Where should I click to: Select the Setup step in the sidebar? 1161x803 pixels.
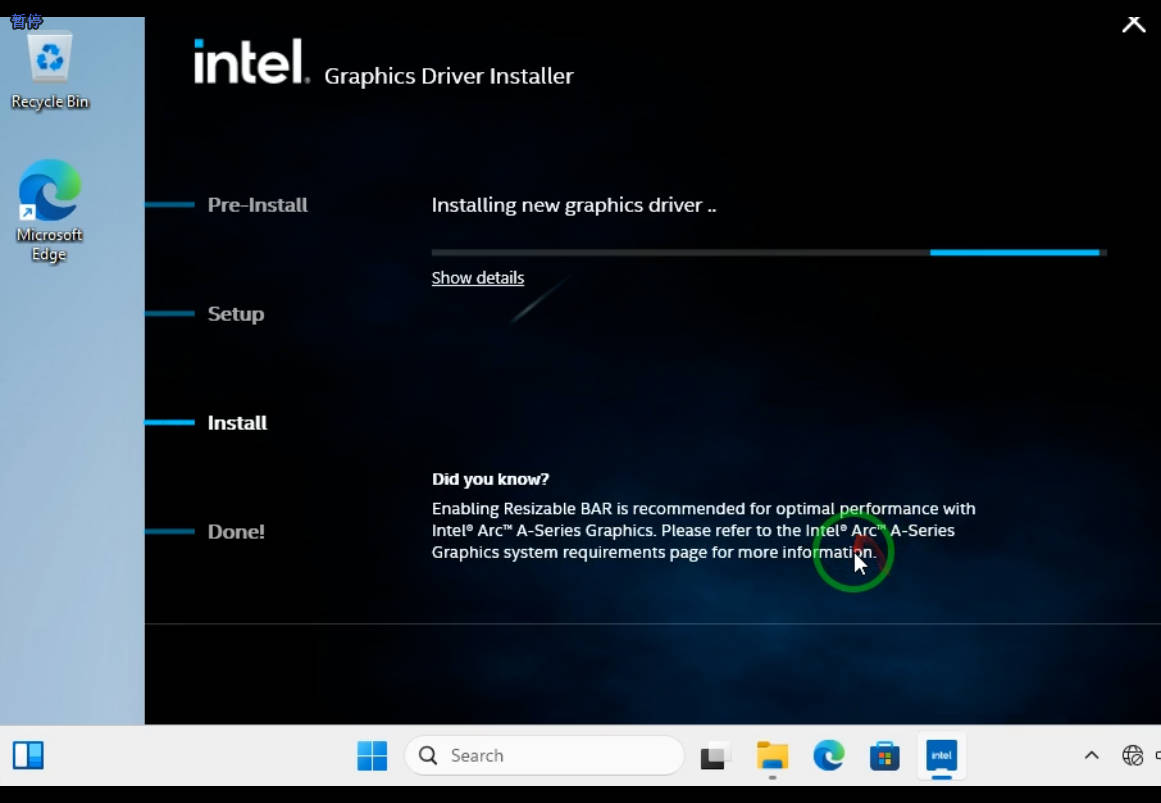click(x=235, y=314)
